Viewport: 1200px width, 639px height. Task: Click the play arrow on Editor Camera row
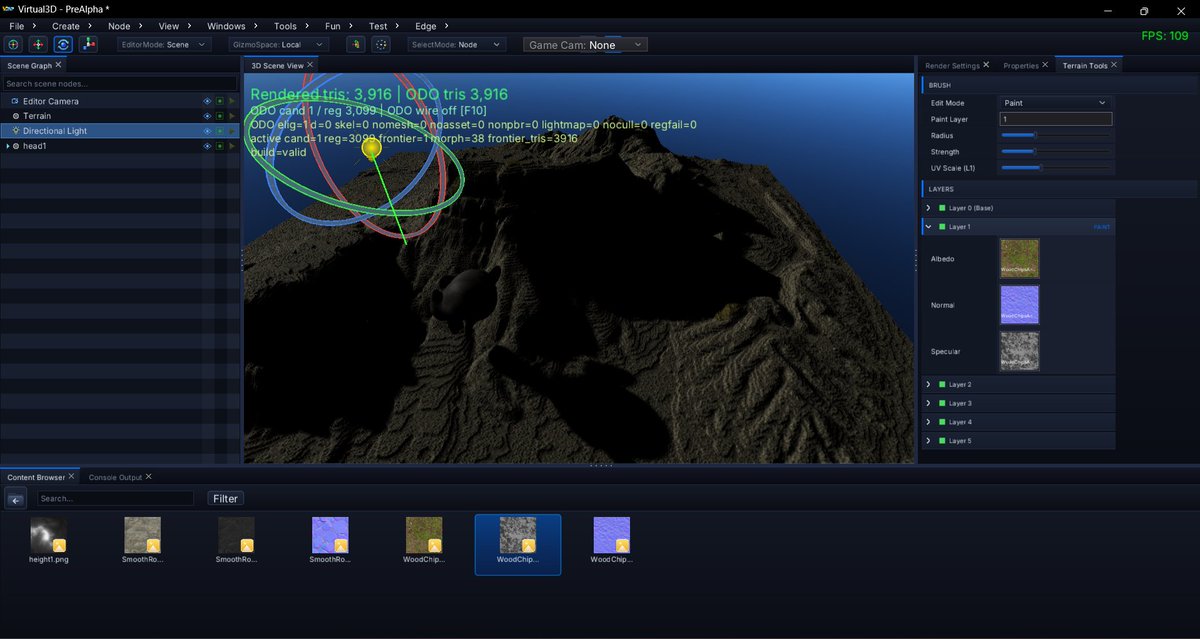tap(232, 101)
